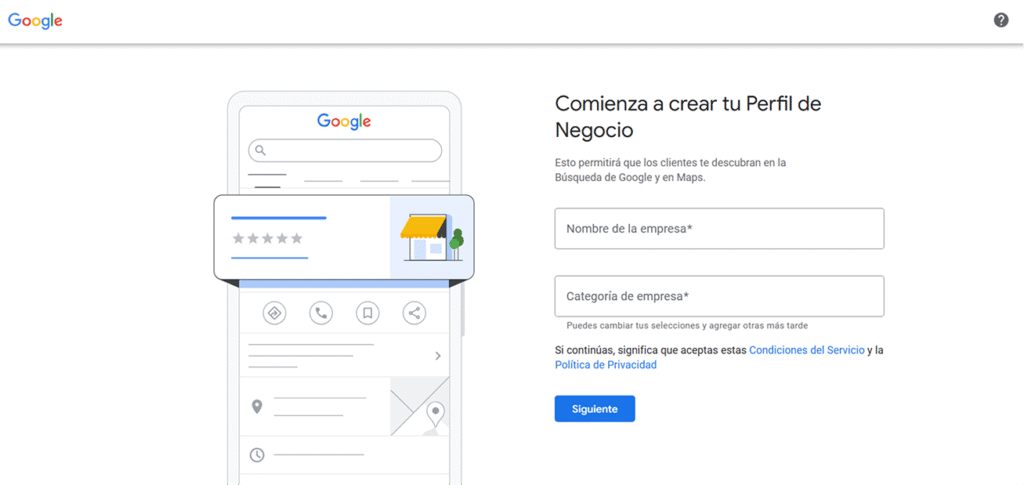Open Condiciones del Servicio link

[x=807, y=350]
